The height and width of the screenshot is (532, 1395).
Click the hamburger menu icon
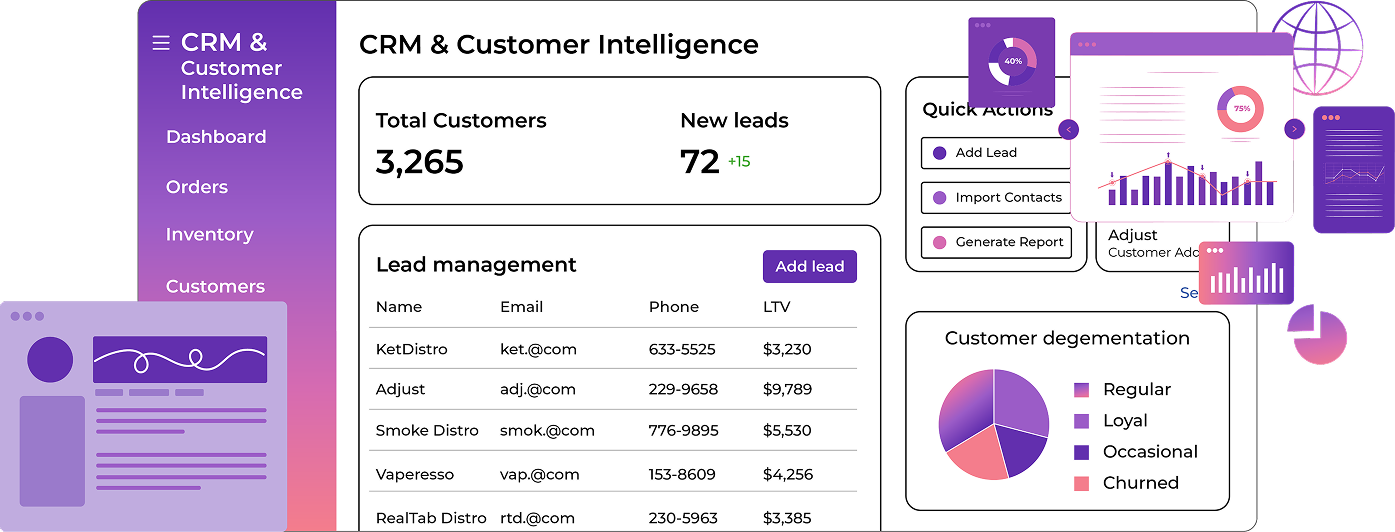pos(160,43)
